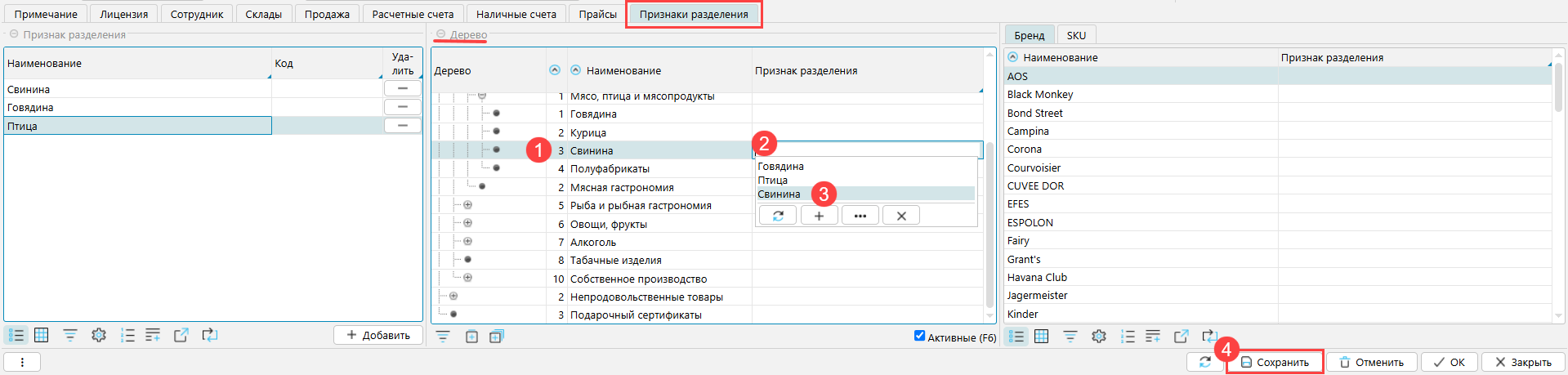The image size is (1568, 375).
Task: Select Свинина in the dropdown list
Action: point(779,194)
